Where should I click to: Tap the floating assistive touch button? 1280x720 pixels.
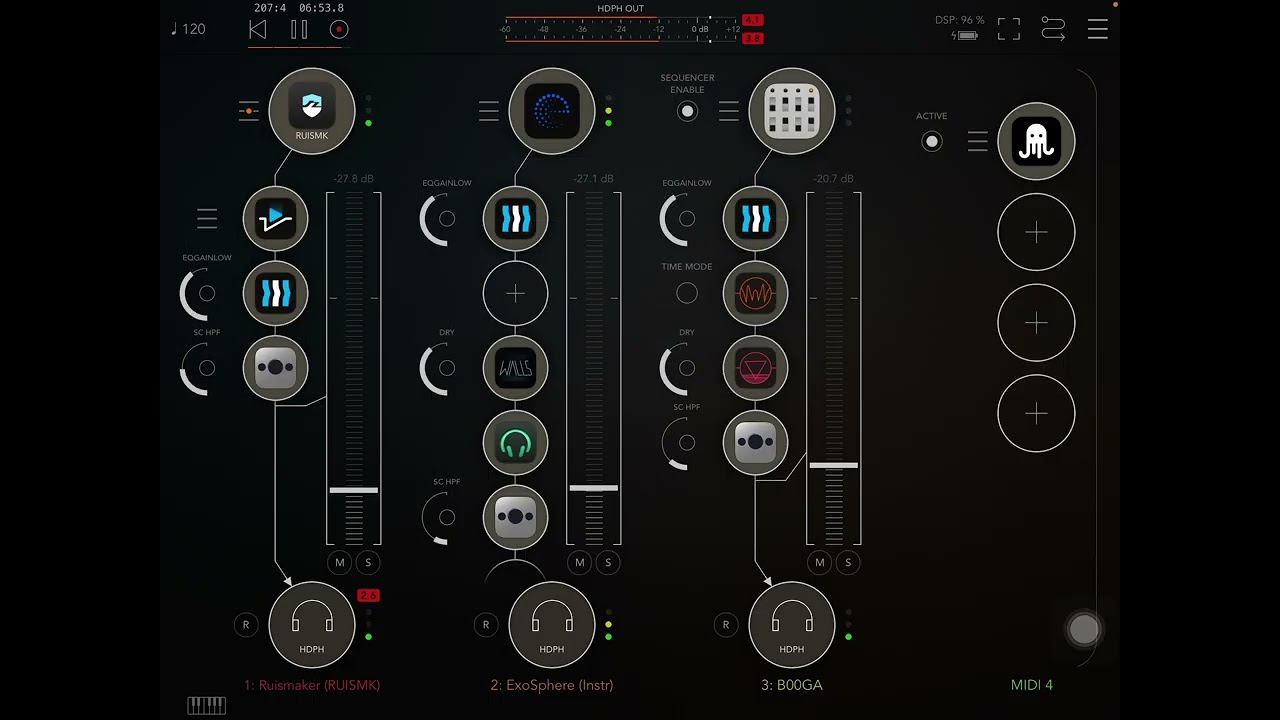(1084, 629)
